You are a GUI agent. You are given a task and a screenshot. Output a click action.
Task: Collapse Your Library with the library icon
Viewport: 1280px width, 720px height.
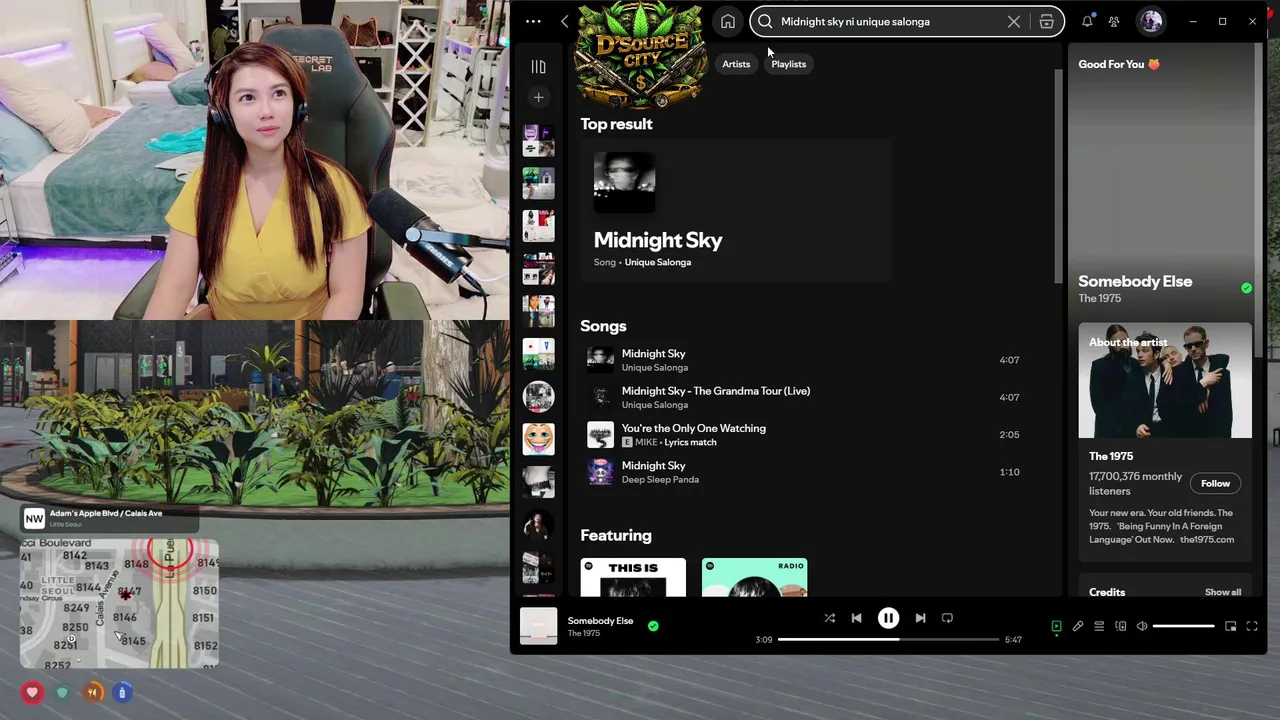(x=538, y=67)
